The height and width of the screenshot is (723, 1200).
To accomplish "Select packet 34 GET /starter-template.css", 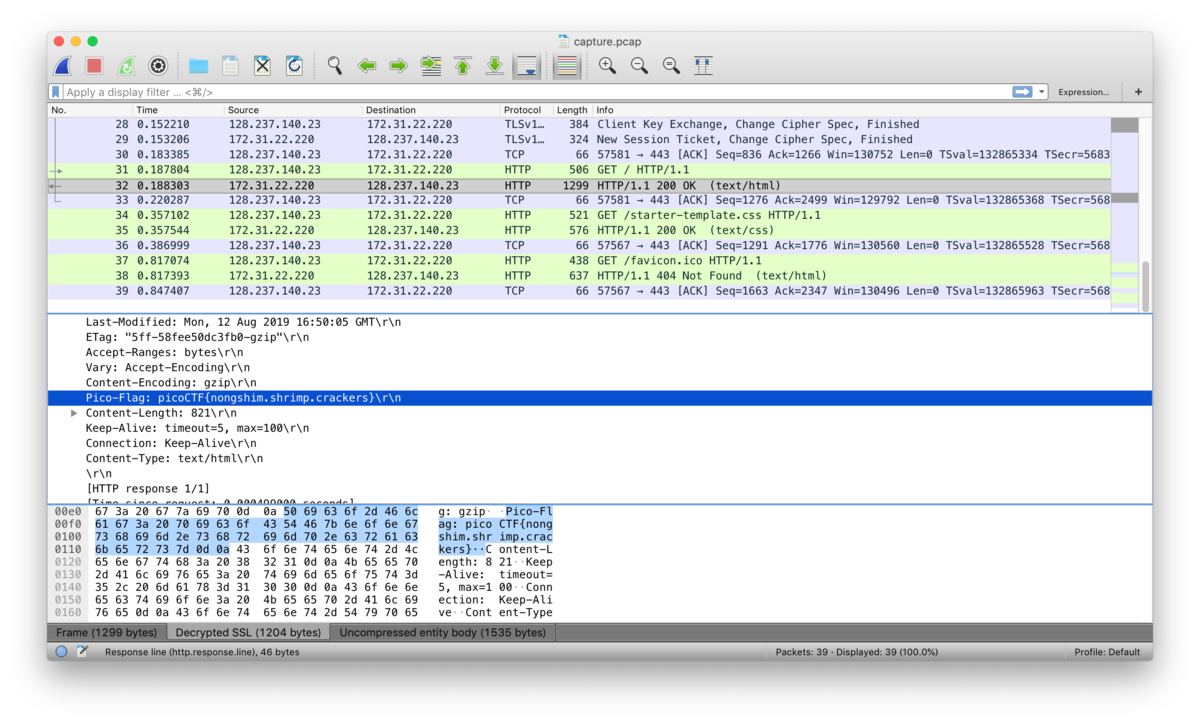I will click(x=579, y=215).
